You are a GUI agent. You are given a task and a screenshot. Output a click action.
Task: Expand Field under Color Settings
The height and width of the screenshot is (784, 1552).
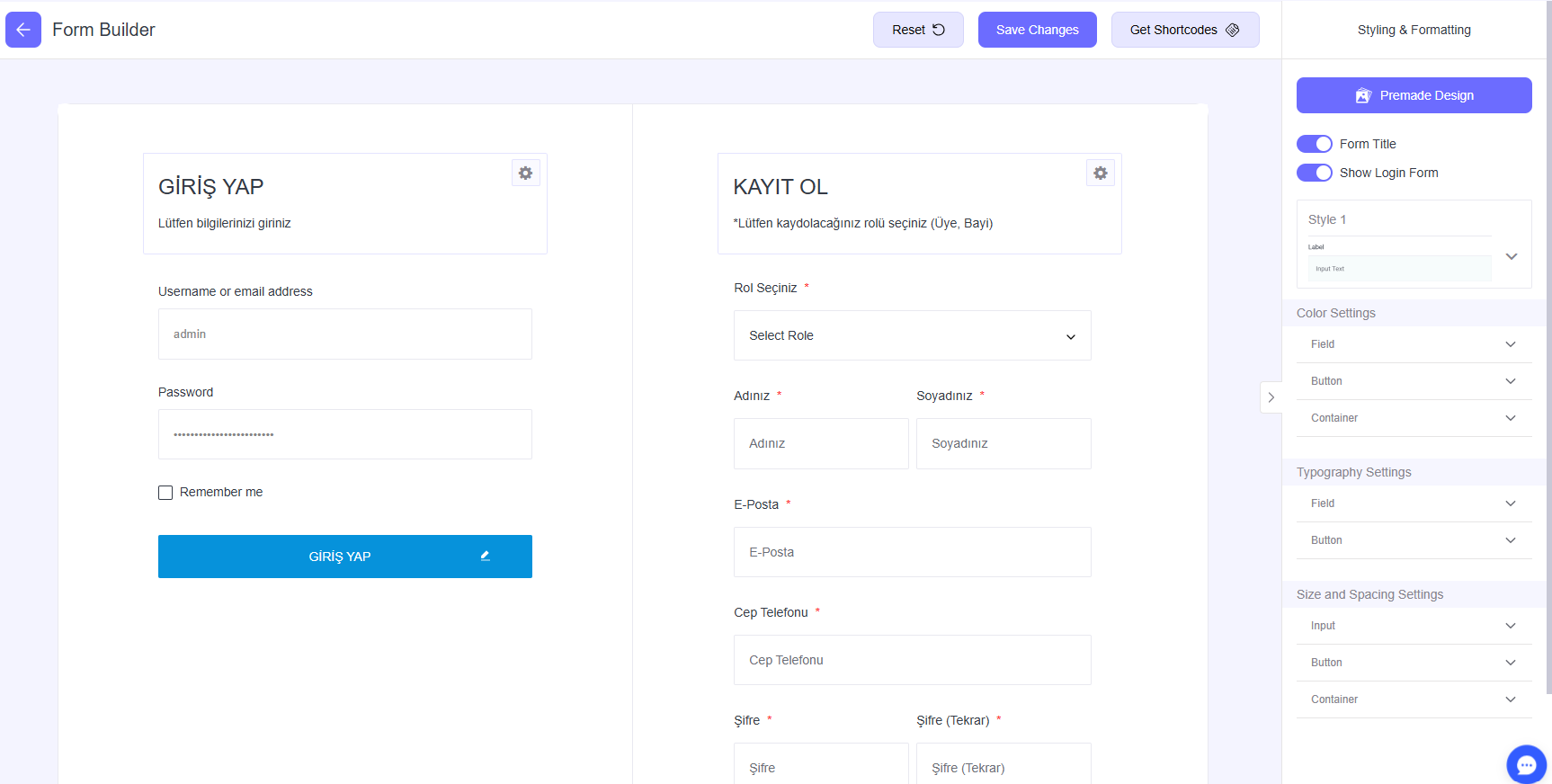click(x=1414, y=344)
